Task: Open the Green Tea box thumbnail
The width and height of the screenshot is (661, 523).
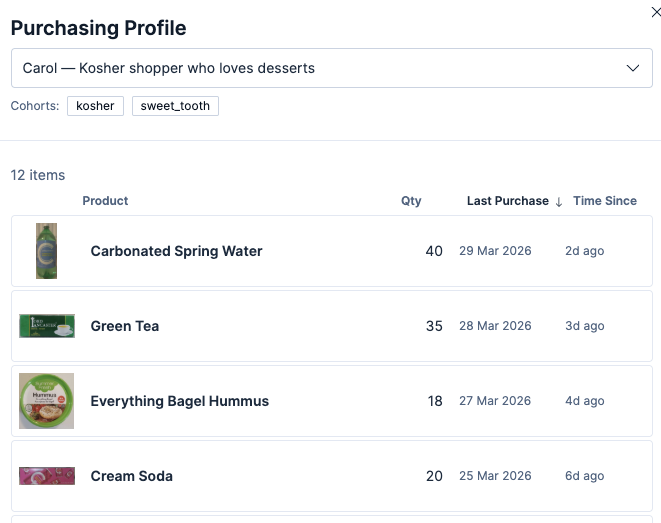Action: 47,326
